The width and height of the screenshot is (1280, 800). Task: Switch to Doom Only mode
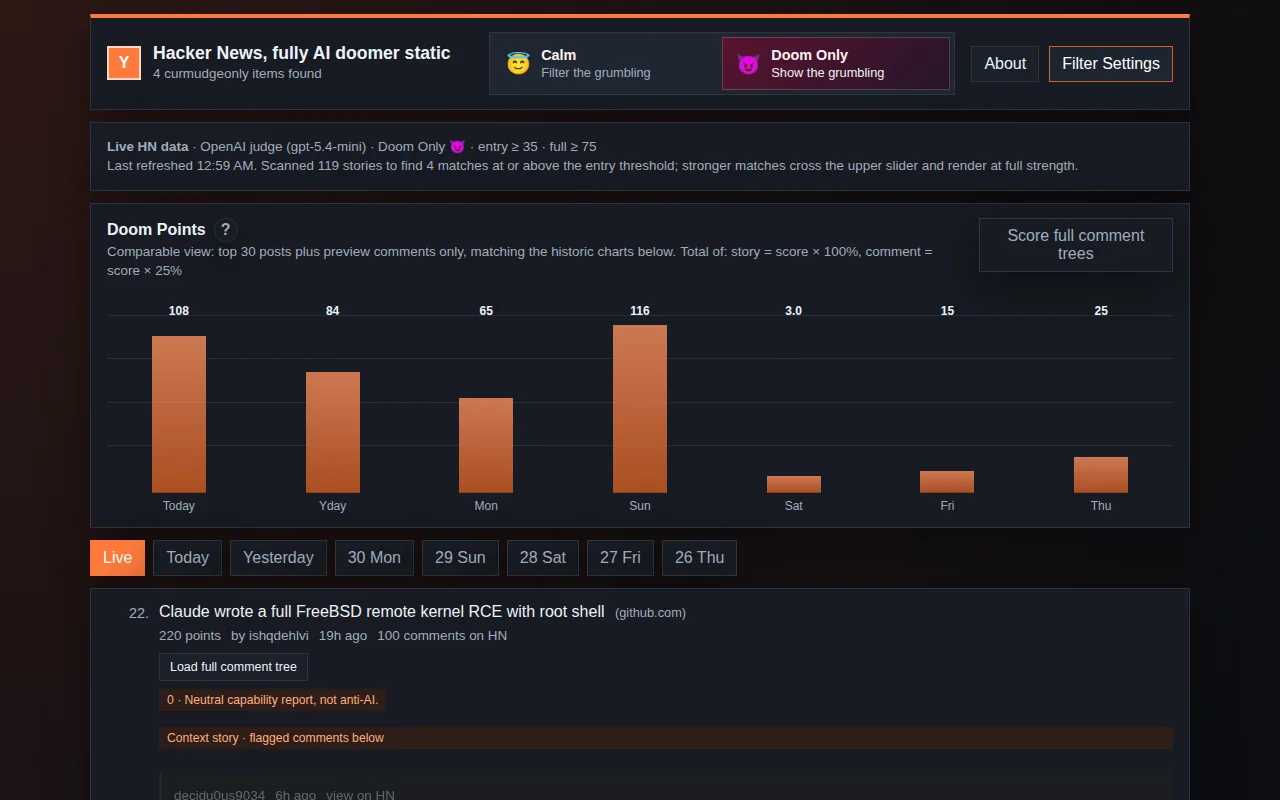pyautogui.click(x=836, y=63)
